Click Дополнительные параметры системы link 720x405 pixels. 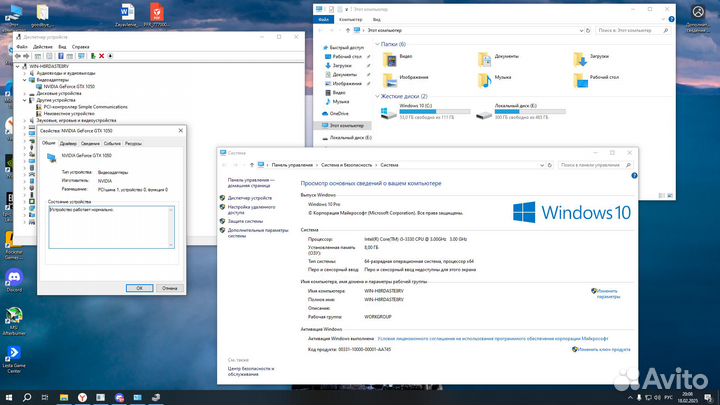point(258,233)
